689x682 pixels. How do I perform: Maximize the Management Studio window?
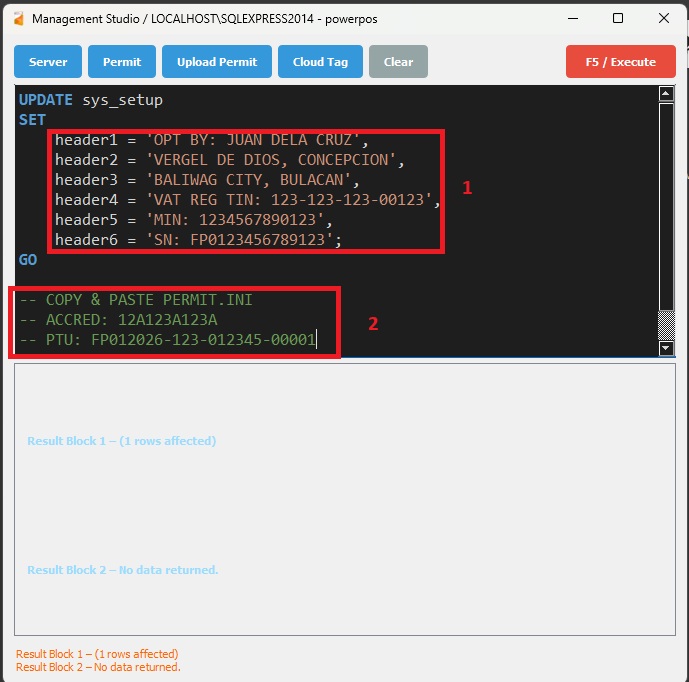[x=618, y=18]
